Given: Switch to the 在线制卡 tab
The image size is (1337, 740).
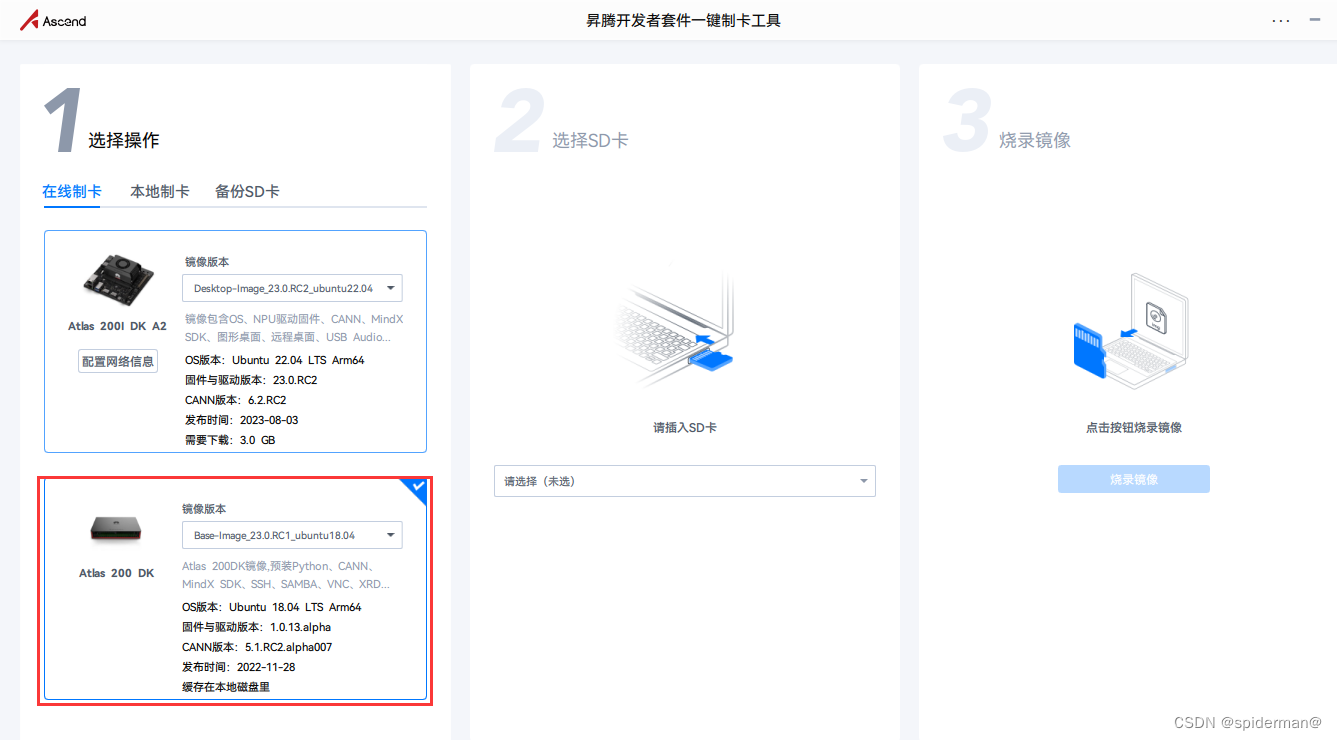Looking at the screenshot, I should 72,191.
